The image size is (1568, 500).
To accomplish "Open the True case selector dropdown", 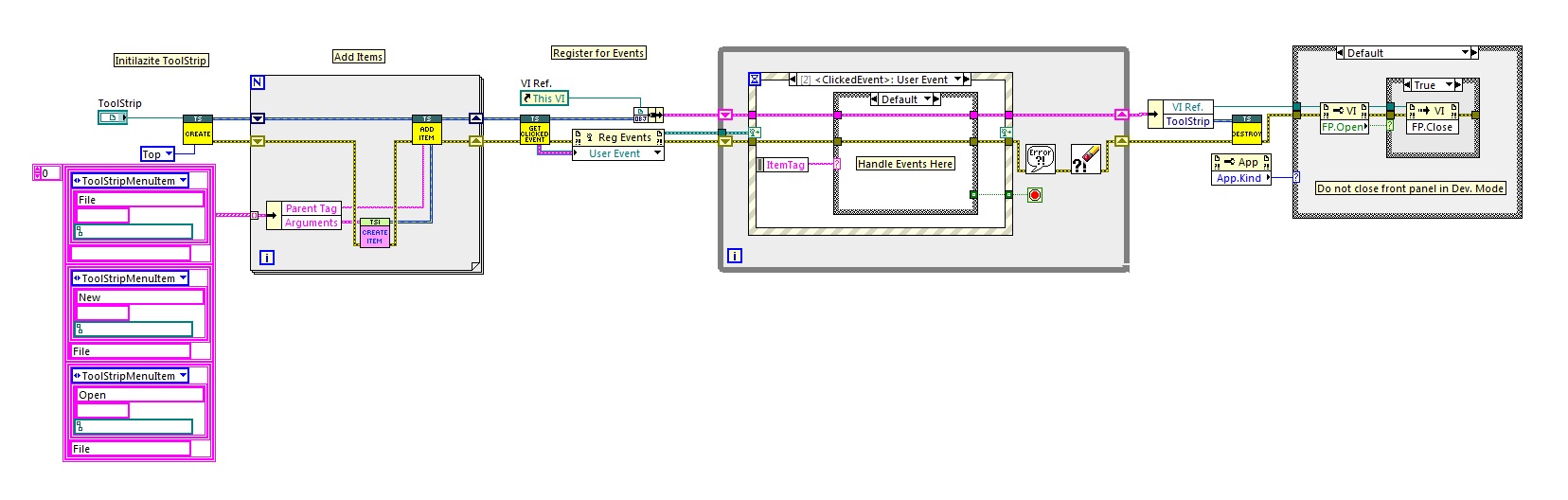I will click(x=1449, y=85).
